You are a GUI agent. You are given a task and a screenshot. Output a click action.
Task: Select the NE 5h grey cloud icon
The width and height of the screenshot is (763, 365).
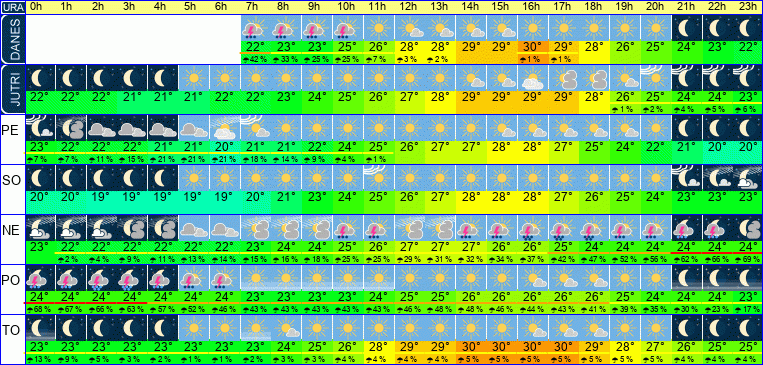[194, 227]
